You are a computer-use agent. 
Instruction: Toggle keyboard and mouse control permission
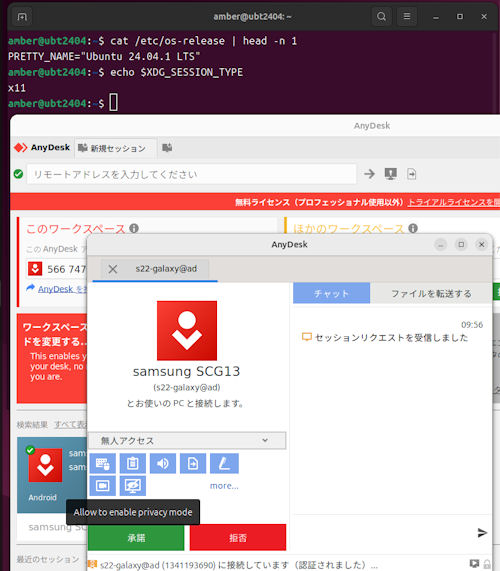click(103, 463)
